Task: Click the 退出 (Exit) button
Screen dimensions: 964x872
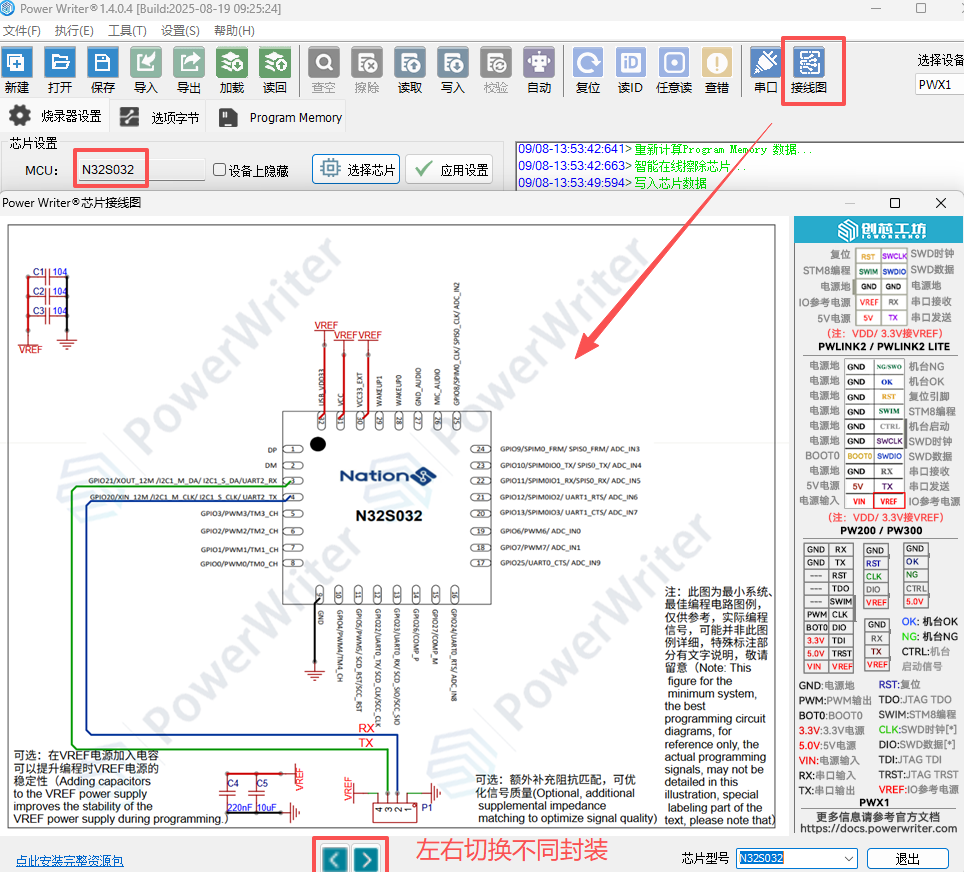Action: (x=907, y=858)
